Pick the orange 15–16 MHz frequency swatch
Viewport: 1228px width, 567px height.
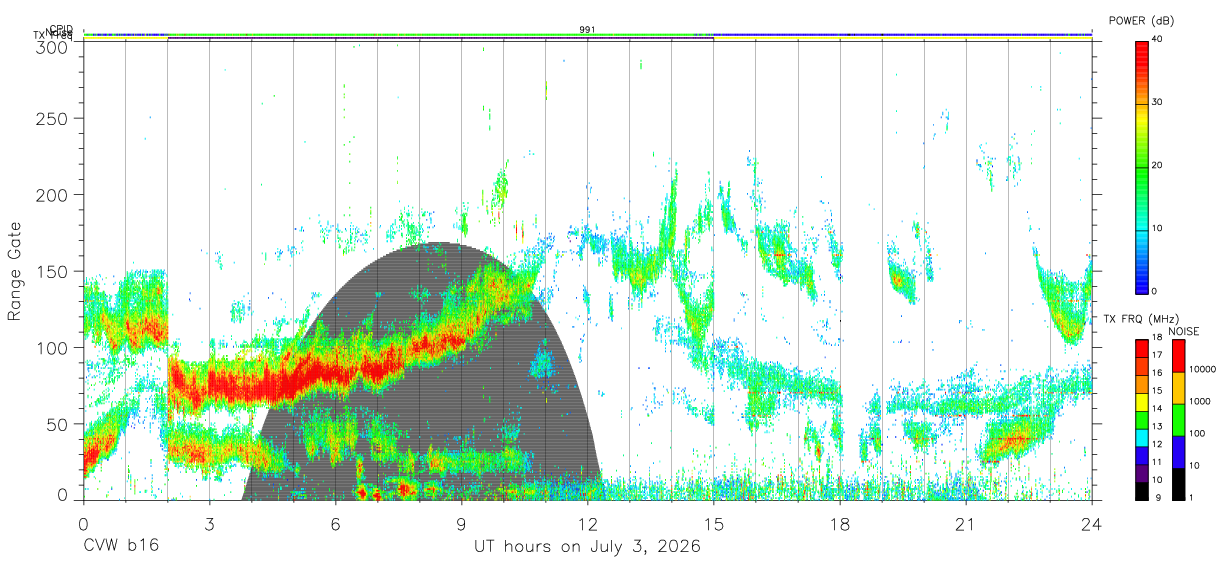(x=1141, y=384)
